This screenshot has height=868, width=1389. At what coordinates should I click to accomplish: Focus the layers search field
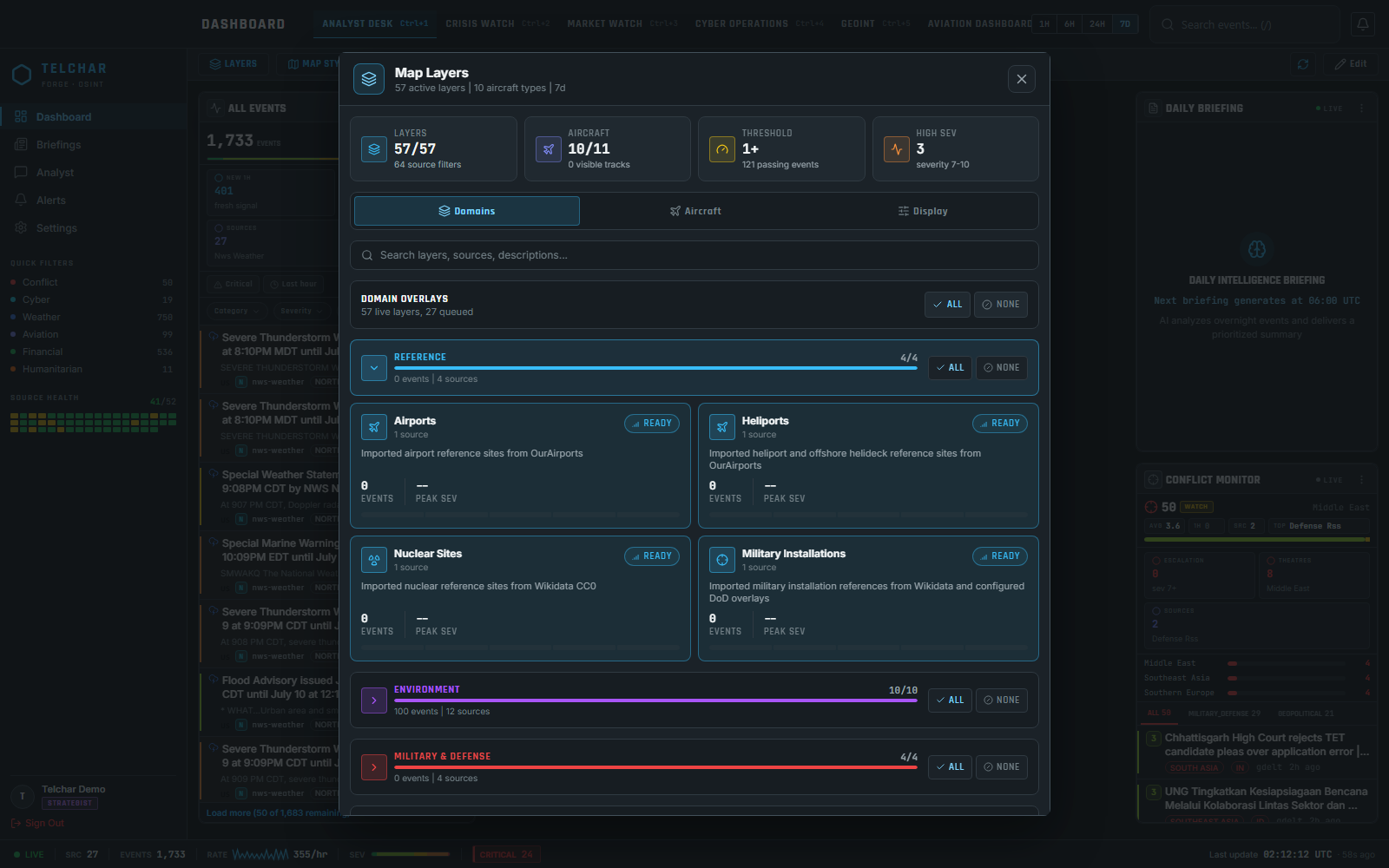694,255
